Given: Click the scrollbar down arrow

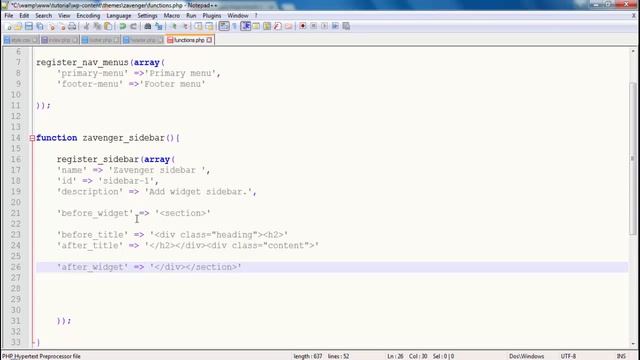Looking at the screenshot, I should (x=632, y=343).
